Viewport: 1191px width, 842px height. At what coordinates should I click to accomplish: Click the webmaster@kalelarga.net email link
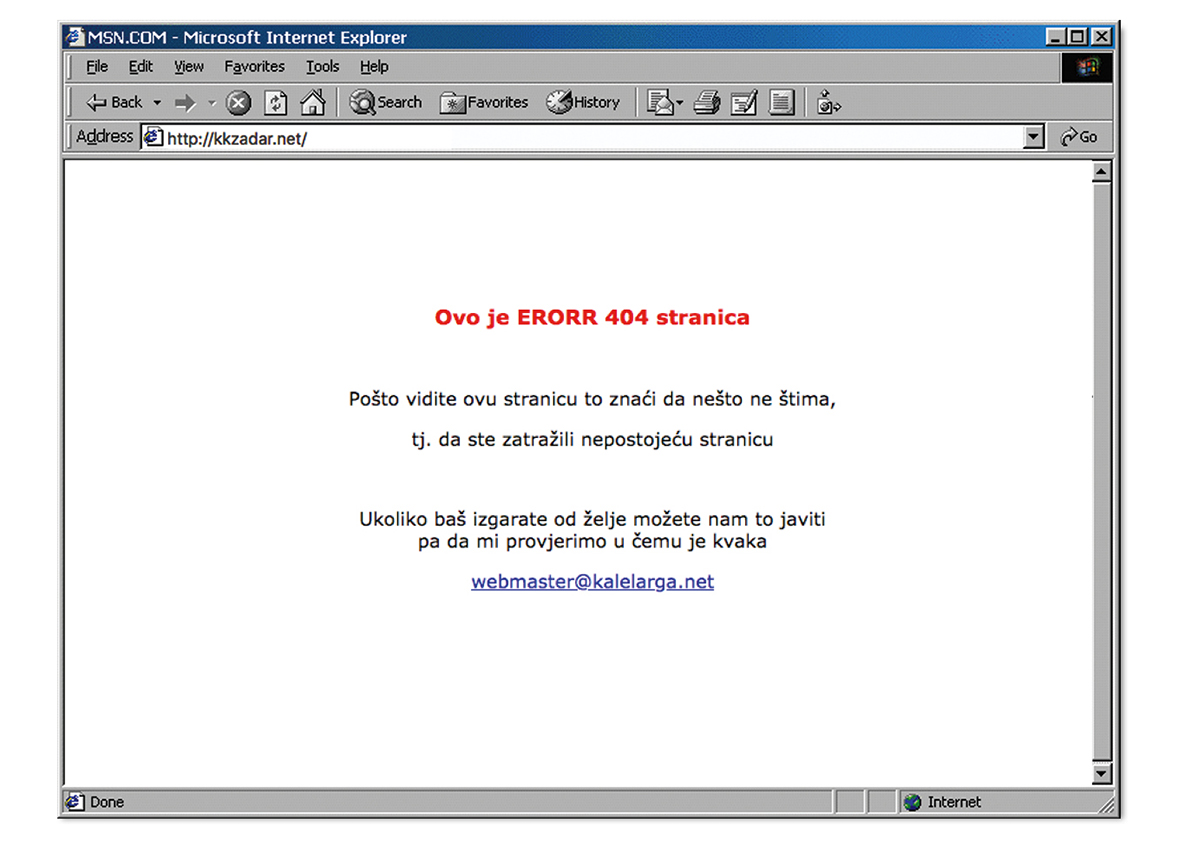[592, 581]
